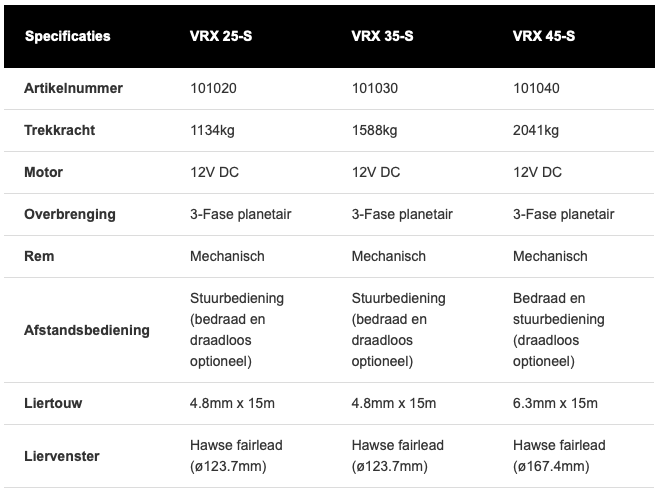Click the Liertouw row label
This screenshot has height=494, width=671.
[x=53, y=403]
